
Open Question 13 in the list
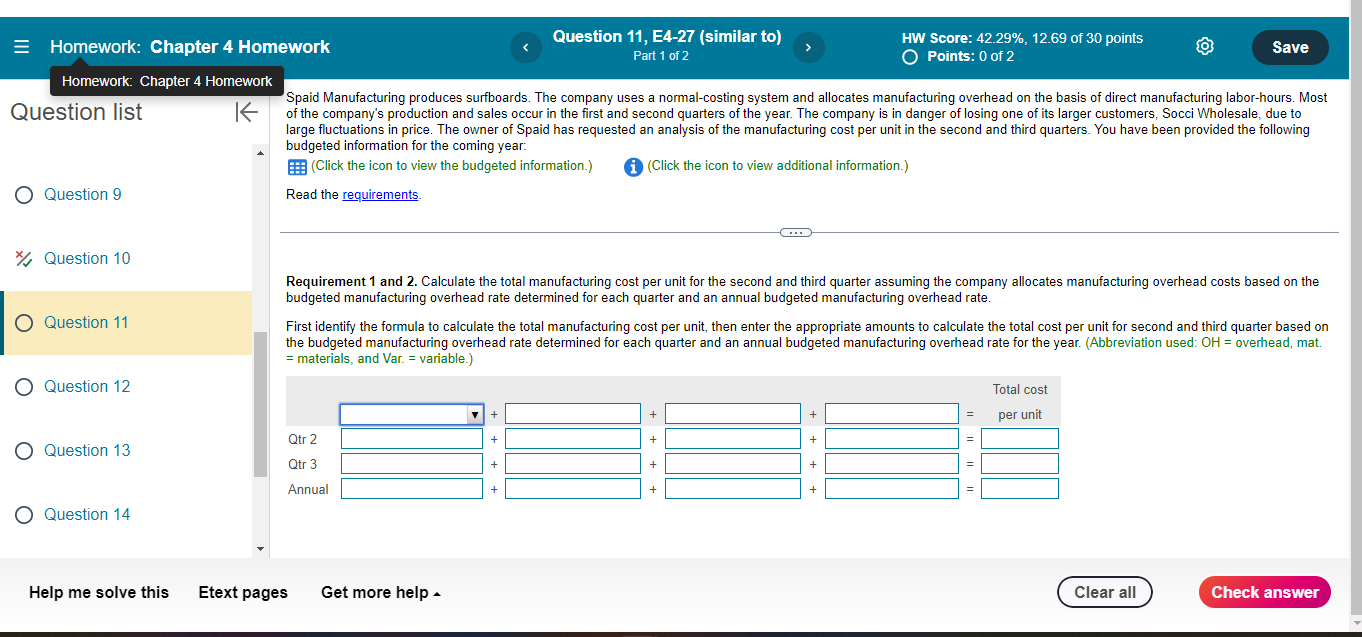[x=87, y=450]
